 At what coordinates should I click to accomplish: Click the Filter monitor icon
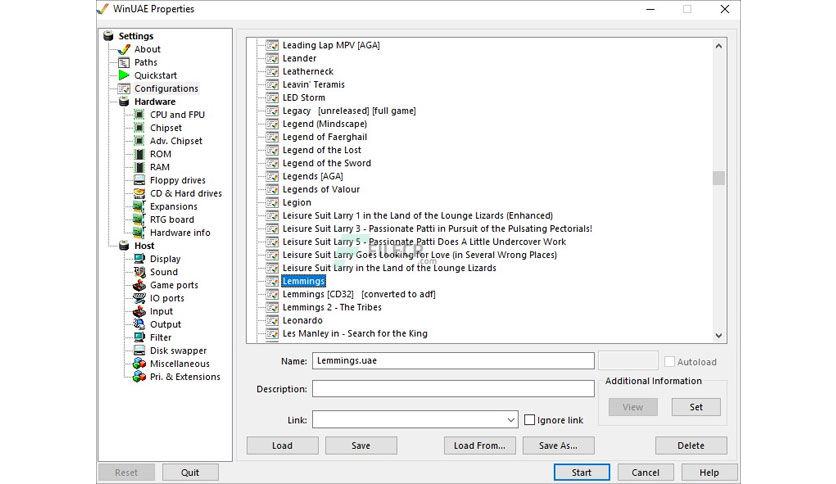point(139,337)
